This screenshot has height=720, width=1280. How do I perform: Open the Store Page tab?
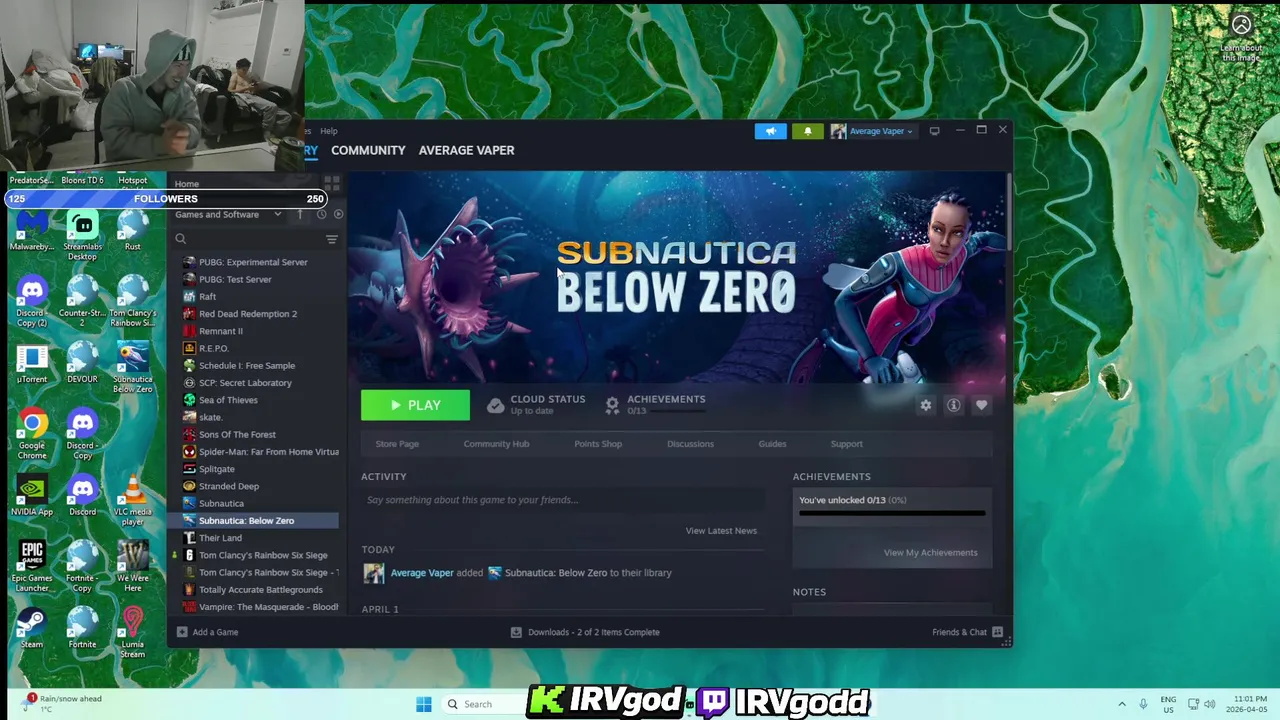pos(397,444)
